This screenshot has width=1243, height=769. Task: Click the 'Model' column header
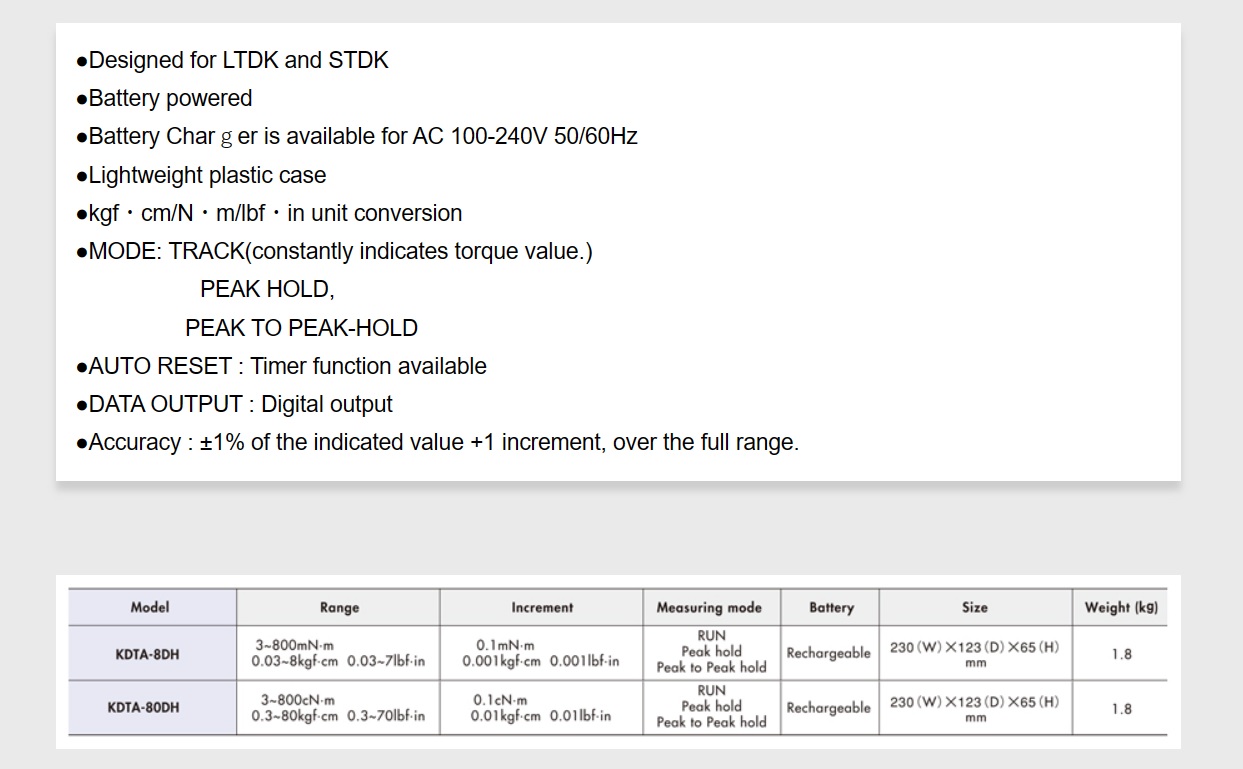(x=150, y=607)
